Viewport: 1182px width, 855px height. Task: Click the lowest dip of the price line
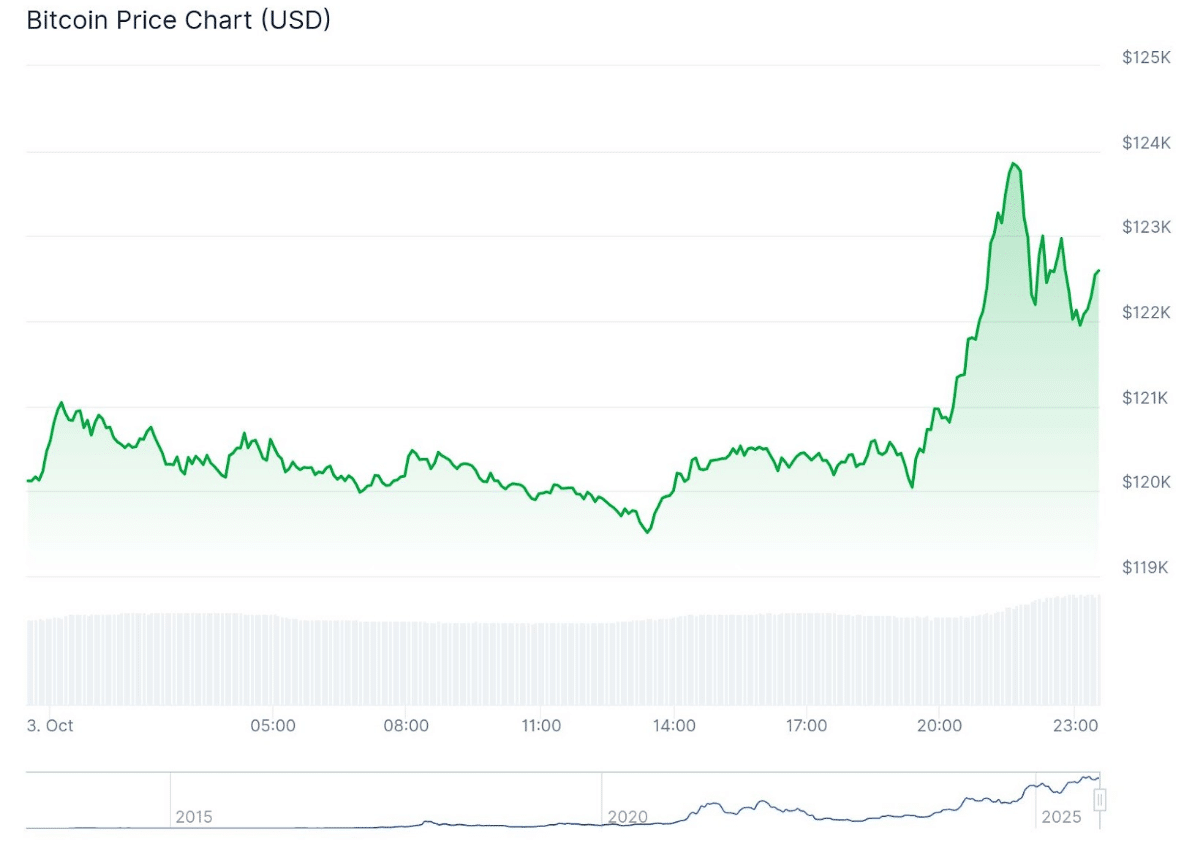pos(648,532)
